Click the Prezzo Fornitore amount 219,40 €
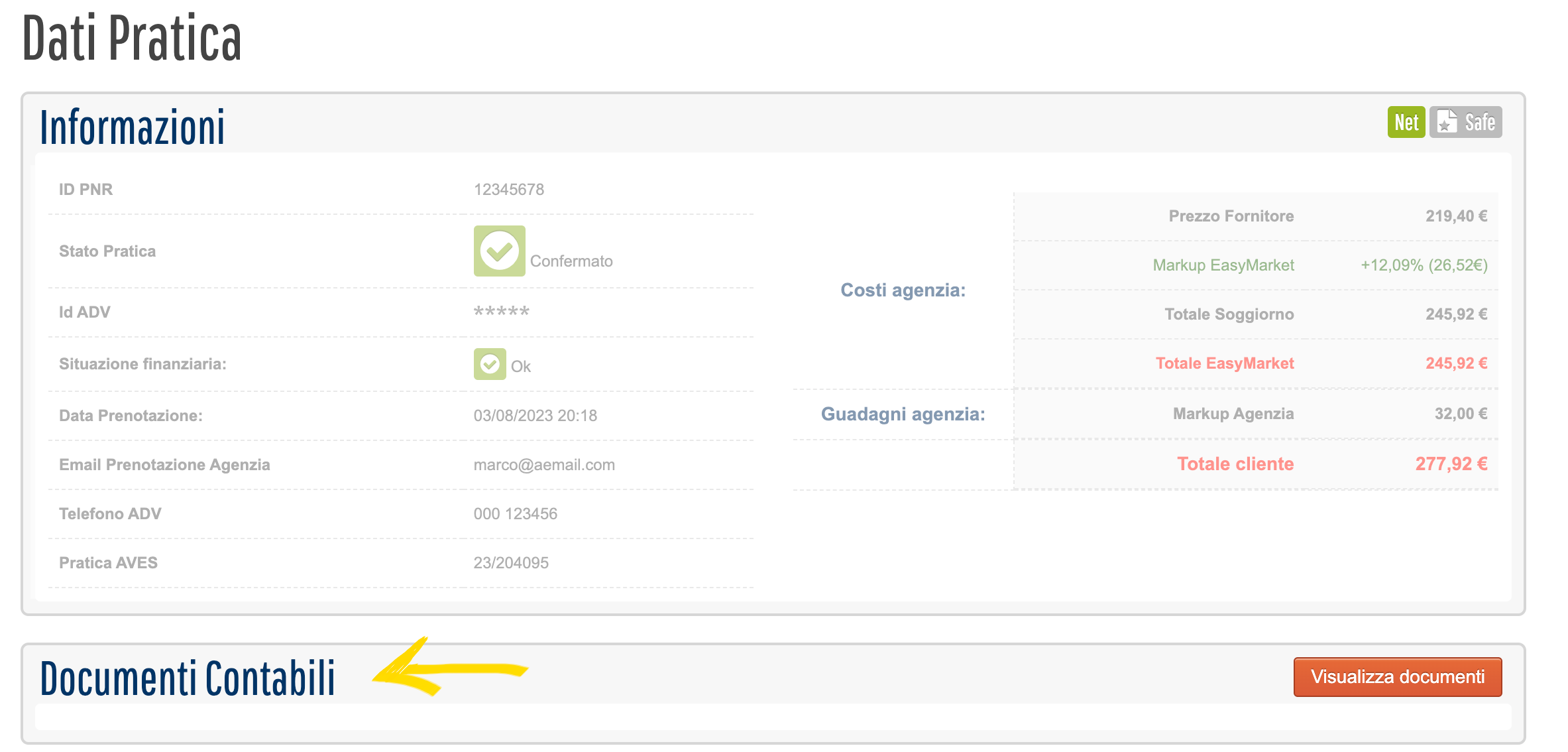 pos(1456,216)
